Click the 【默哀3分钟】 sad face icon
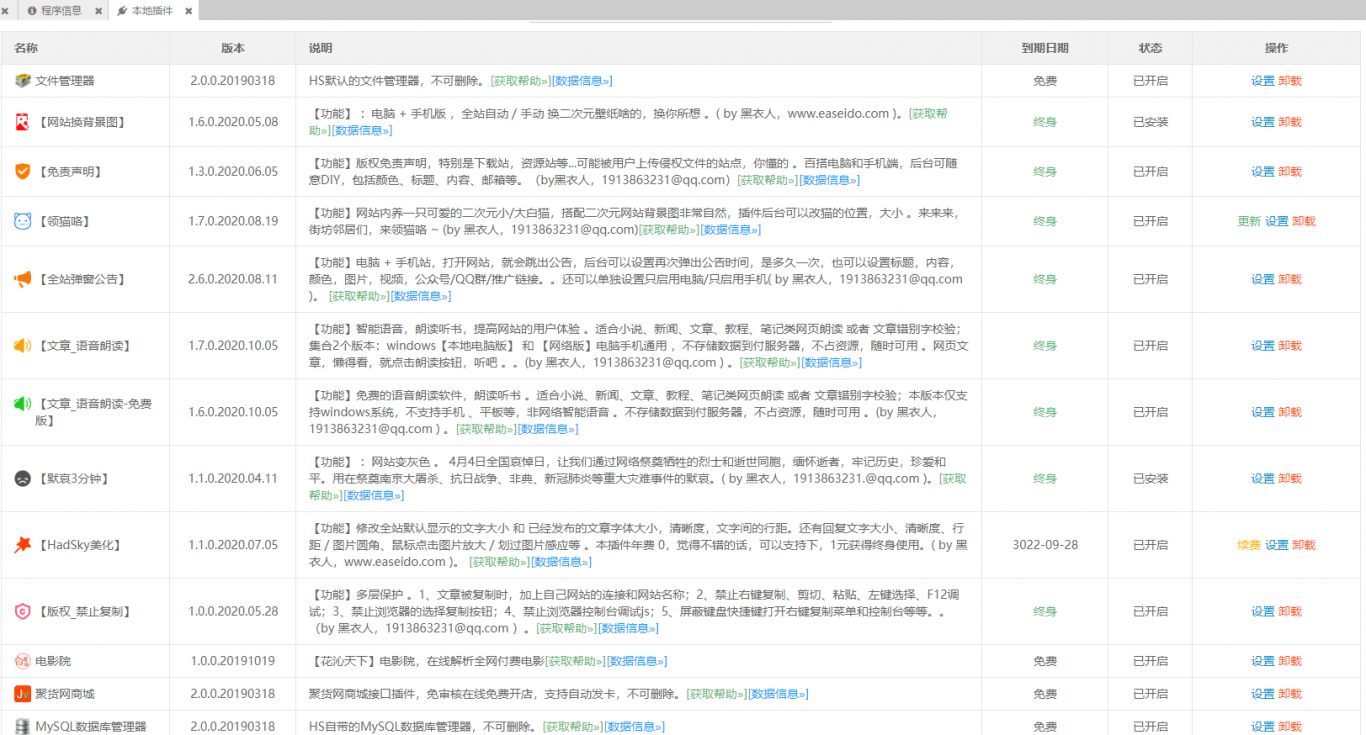Image resolution: width=1366 pixels, height=735 pixels. pos(22,478)
